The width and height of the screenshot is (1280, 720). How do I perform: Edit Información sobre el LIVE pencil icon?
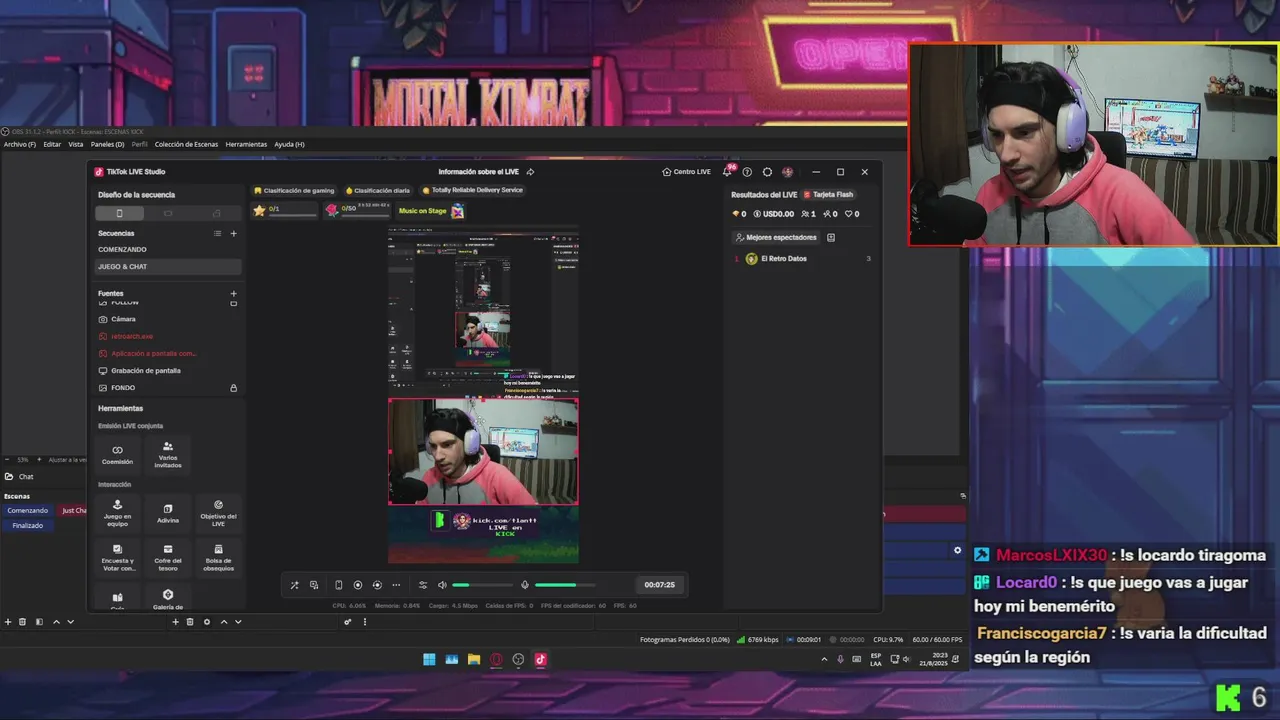click(530, 172)
